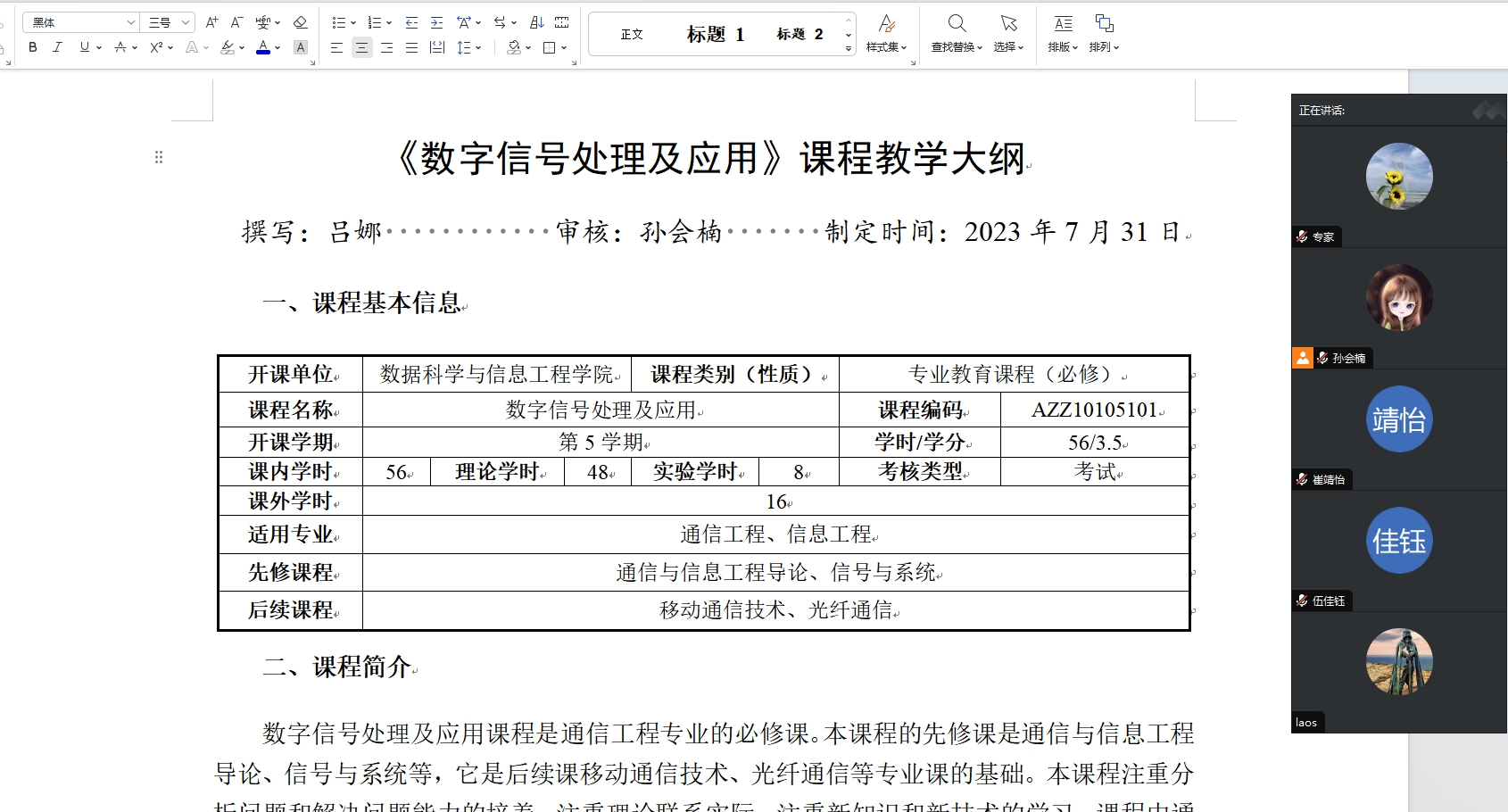1508x812 pixels.
Task: Click the character shading icon
Action: [x=301, y=47]
